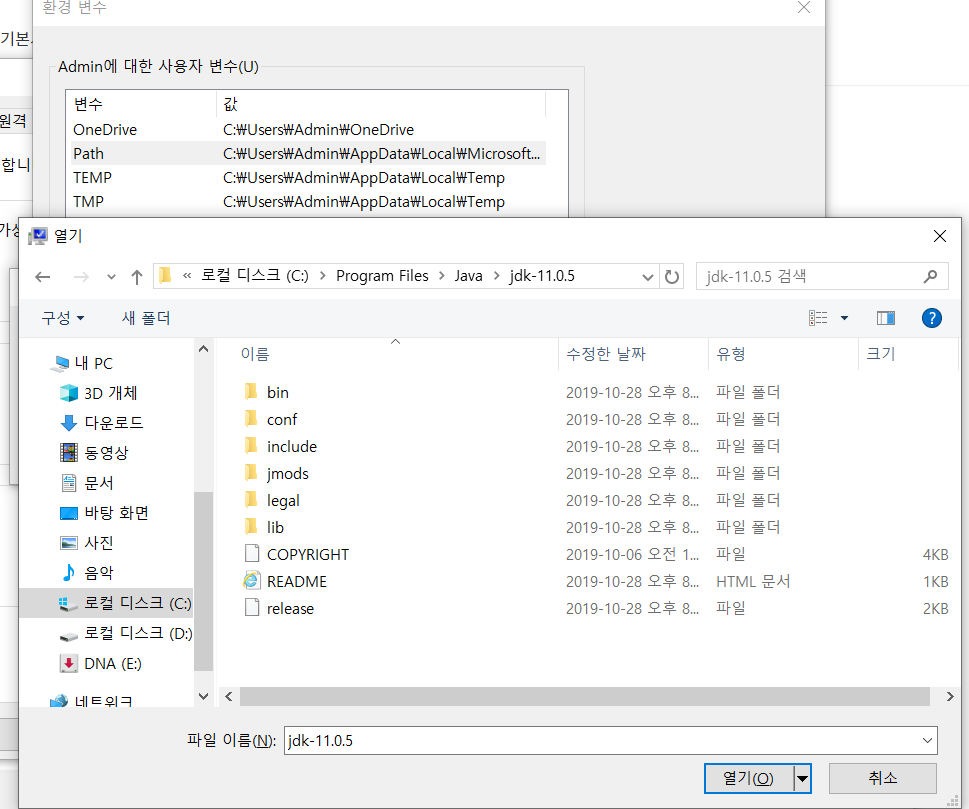Screen dimensions: 969x809
Task: Open help with the question mark icon
Action: [x=931, y=318]
